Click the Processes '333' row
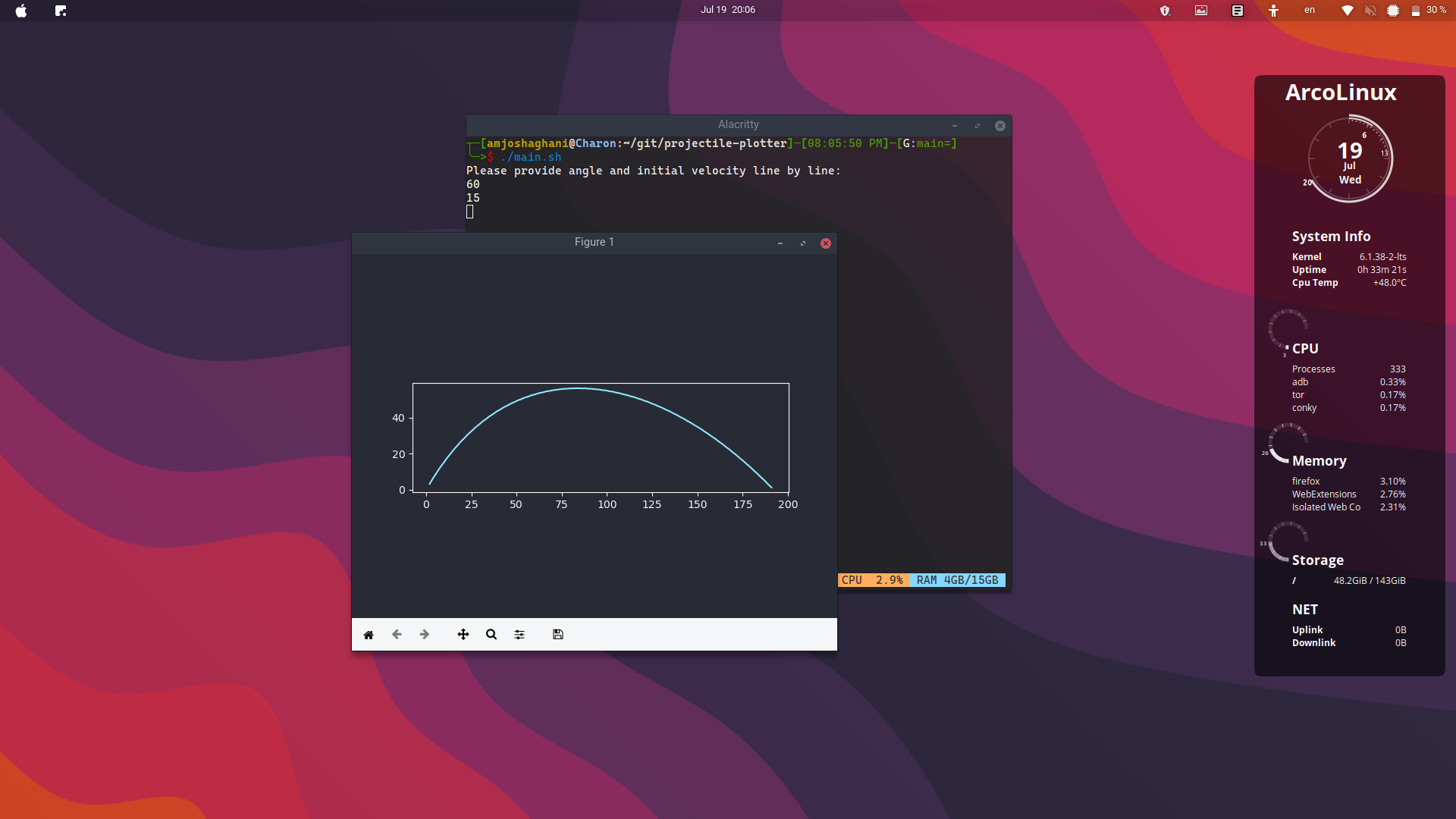 pyautogui.click(x=1349, y=369)
